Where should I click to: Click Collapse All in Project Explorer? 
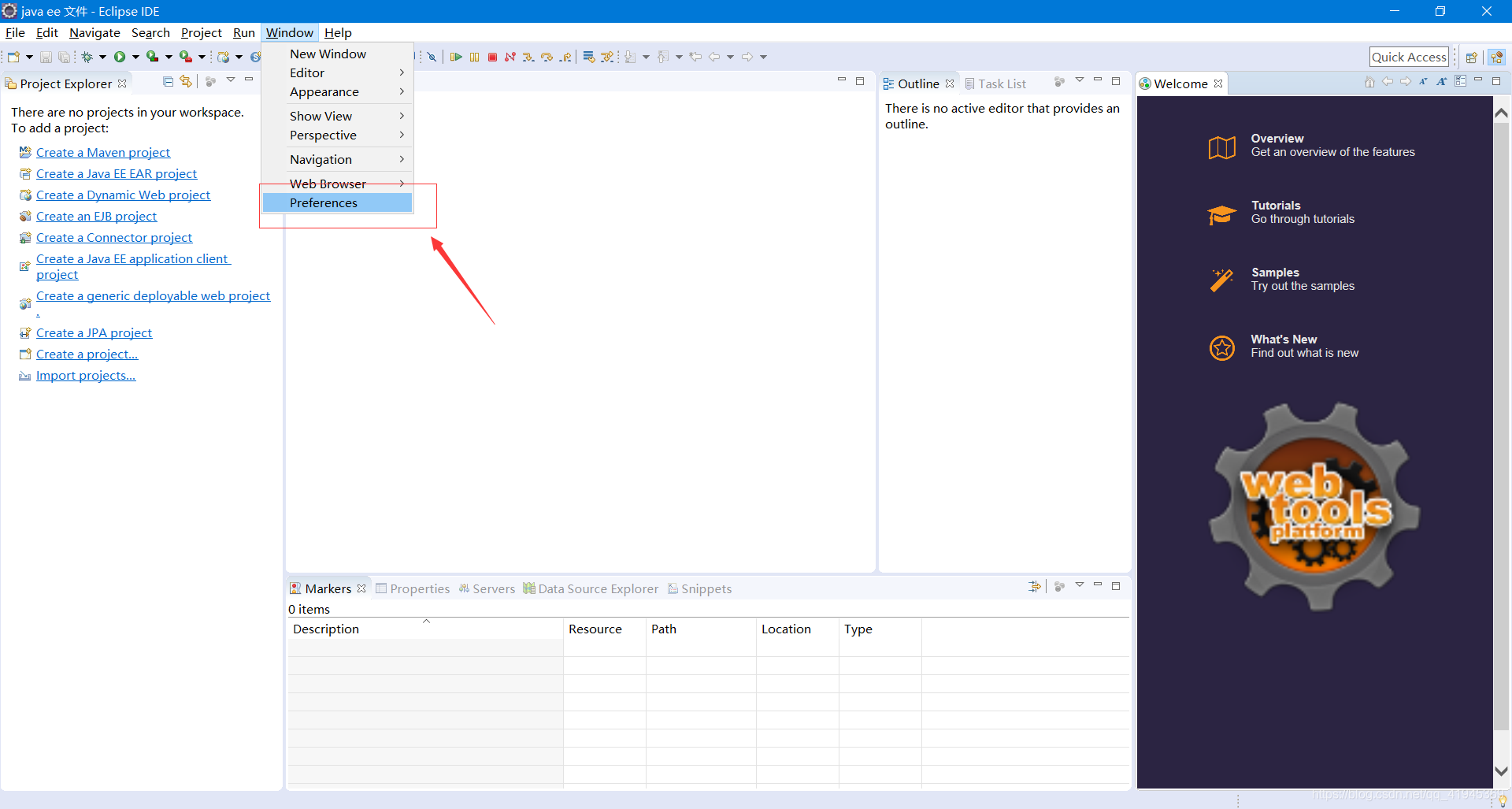click(168, 81)
